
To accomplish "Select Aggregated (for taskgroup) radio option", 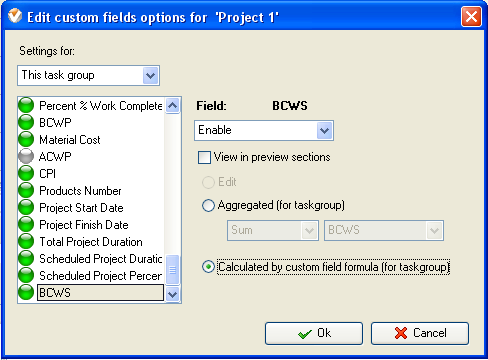I will [208, 205].
